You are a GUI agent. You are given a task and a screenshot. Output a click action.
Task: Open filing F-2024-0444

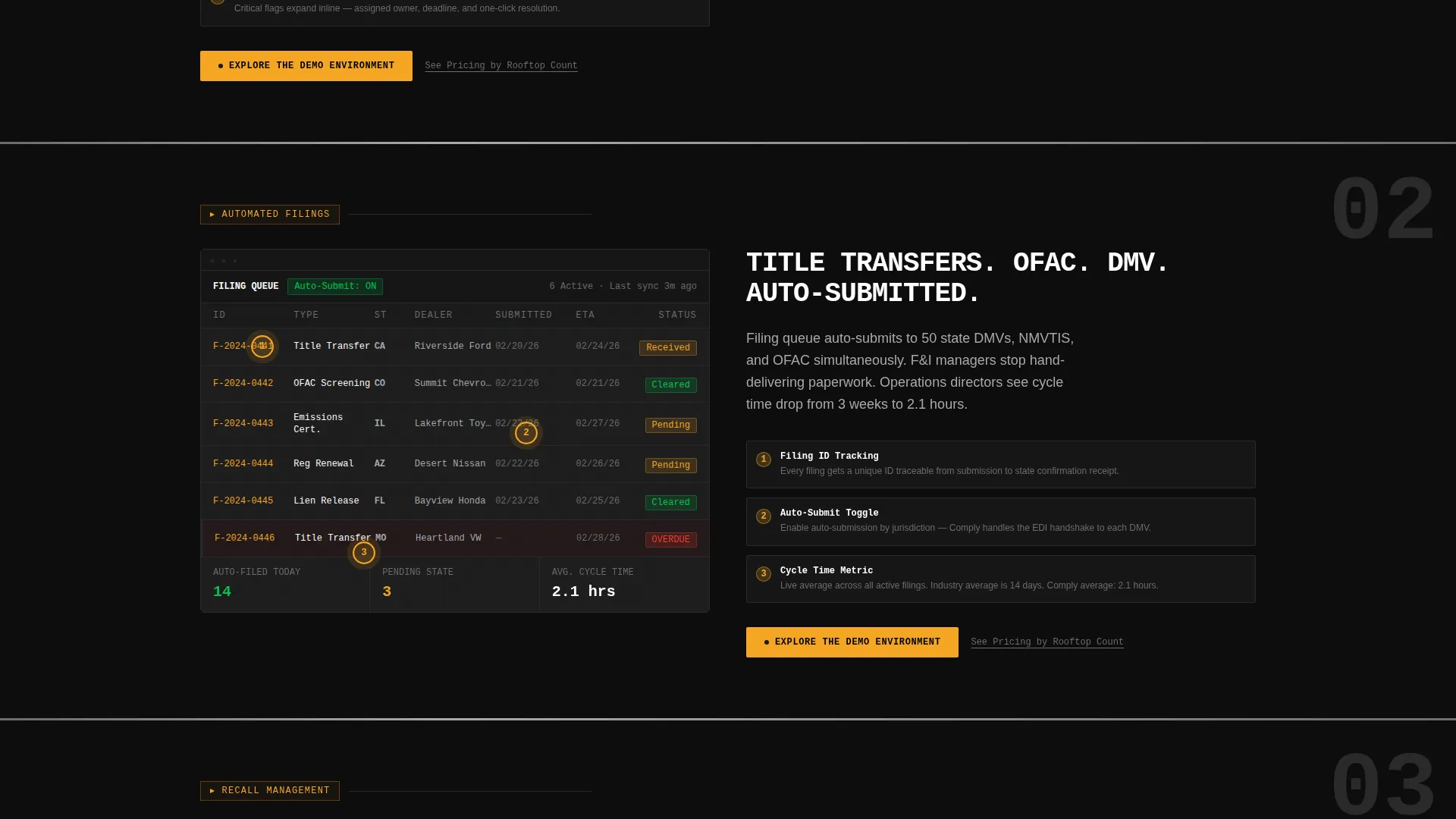243,464
